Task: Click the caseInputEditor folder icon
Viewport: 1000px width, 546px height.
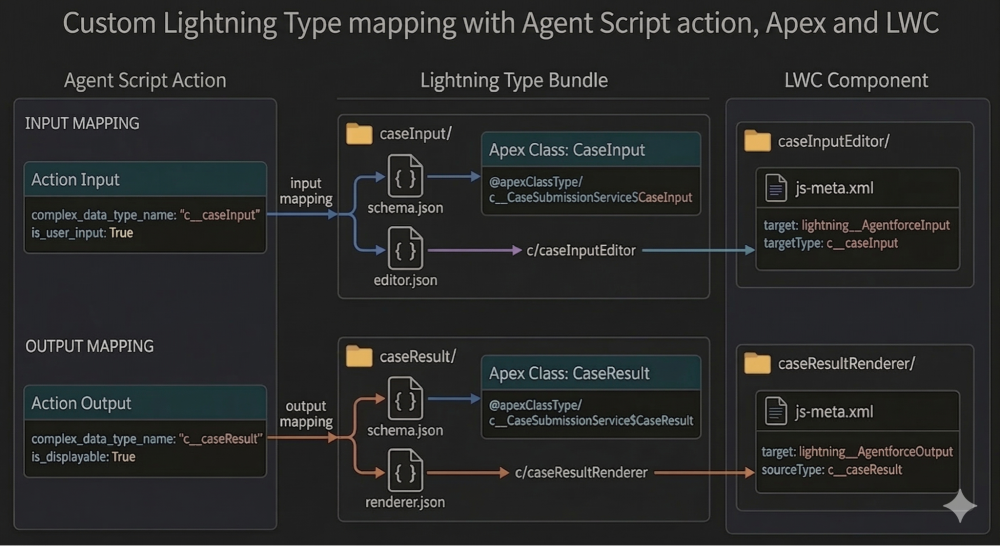Action: click(758, 141)
